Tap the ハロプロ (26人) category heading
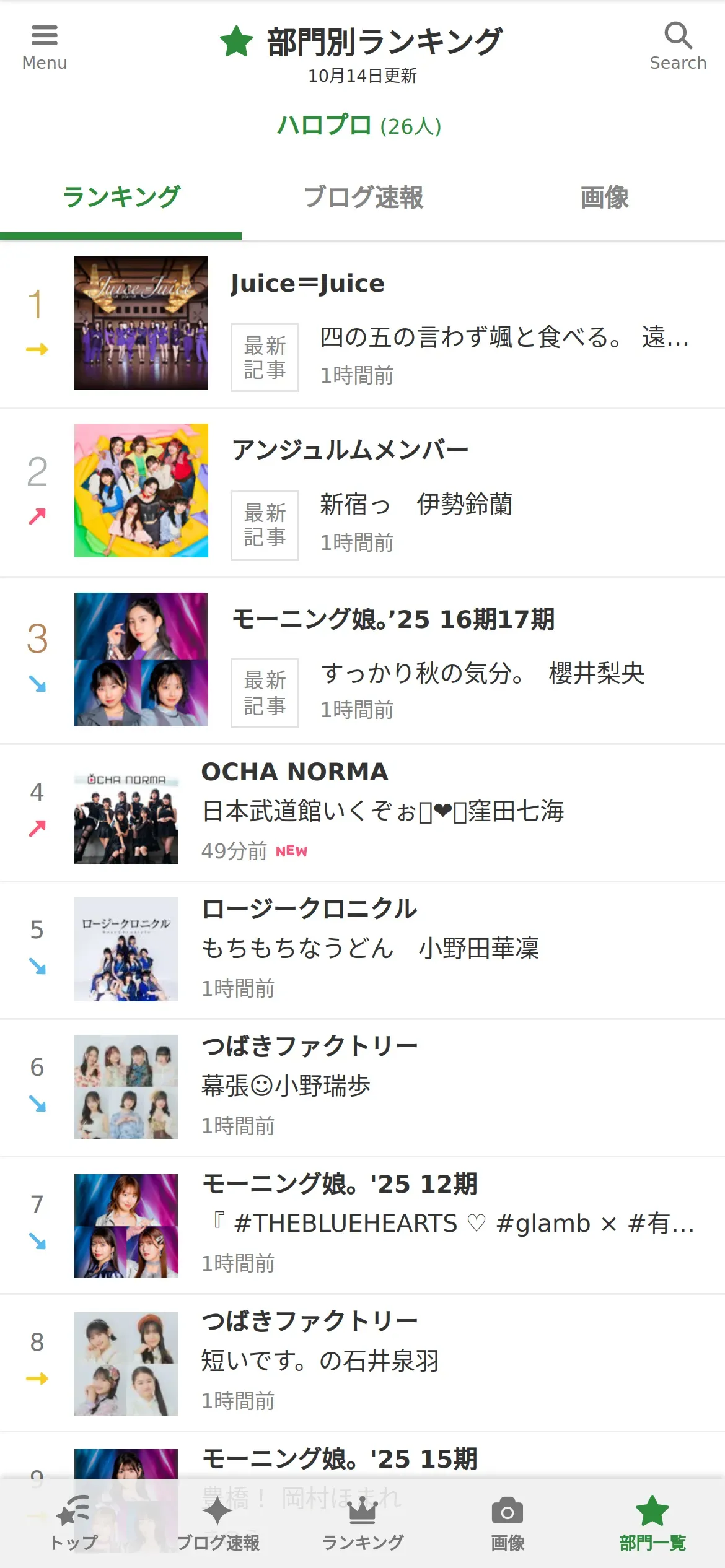Screen dimensions: 725x1568 pos(359,126)
